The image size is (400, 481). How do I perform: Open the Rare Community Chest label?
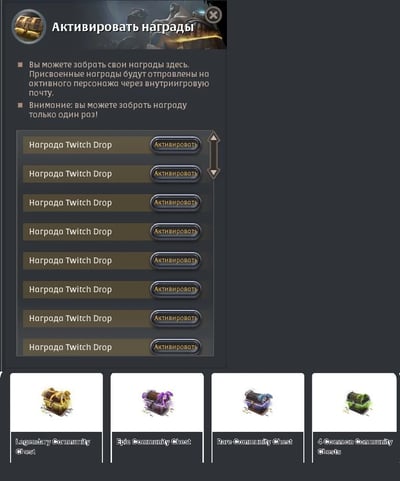coord(255,442)
